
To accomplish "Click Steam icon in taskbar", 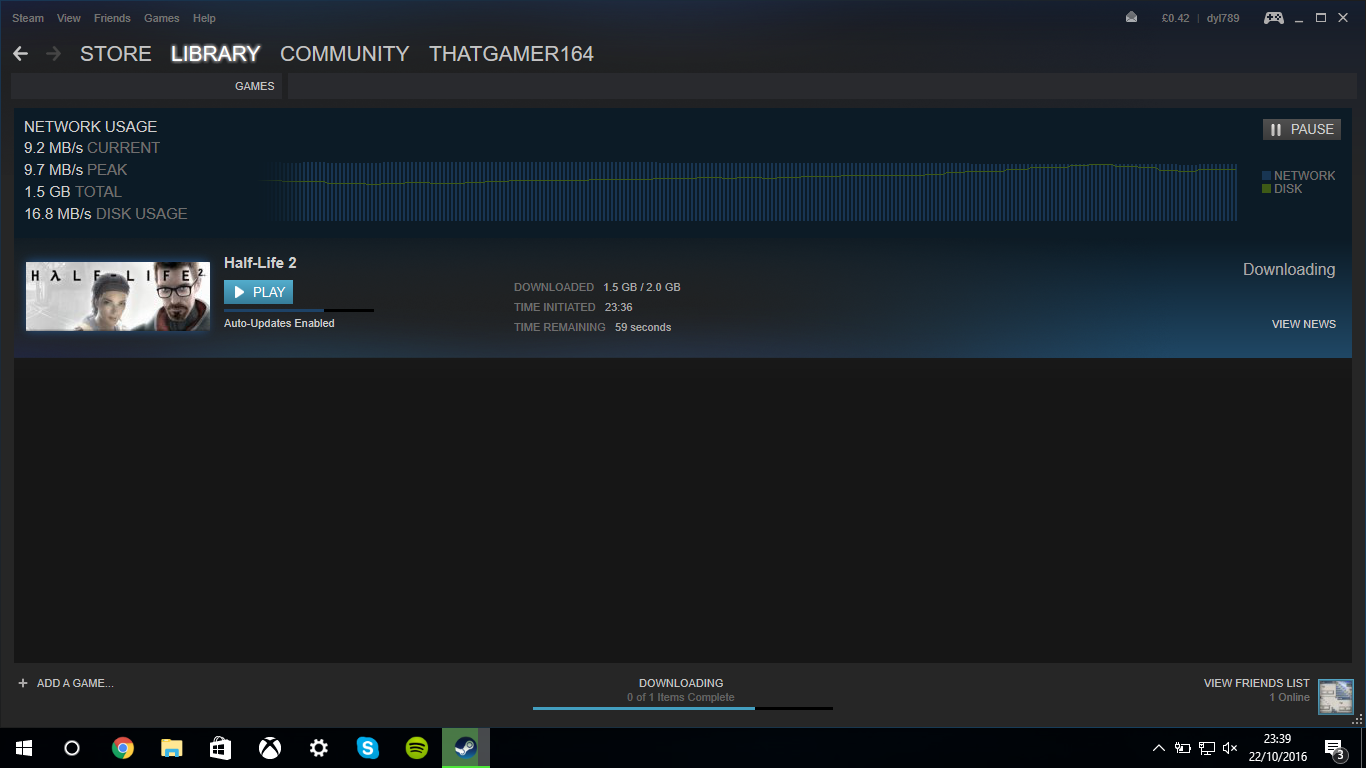I will 466,748.
